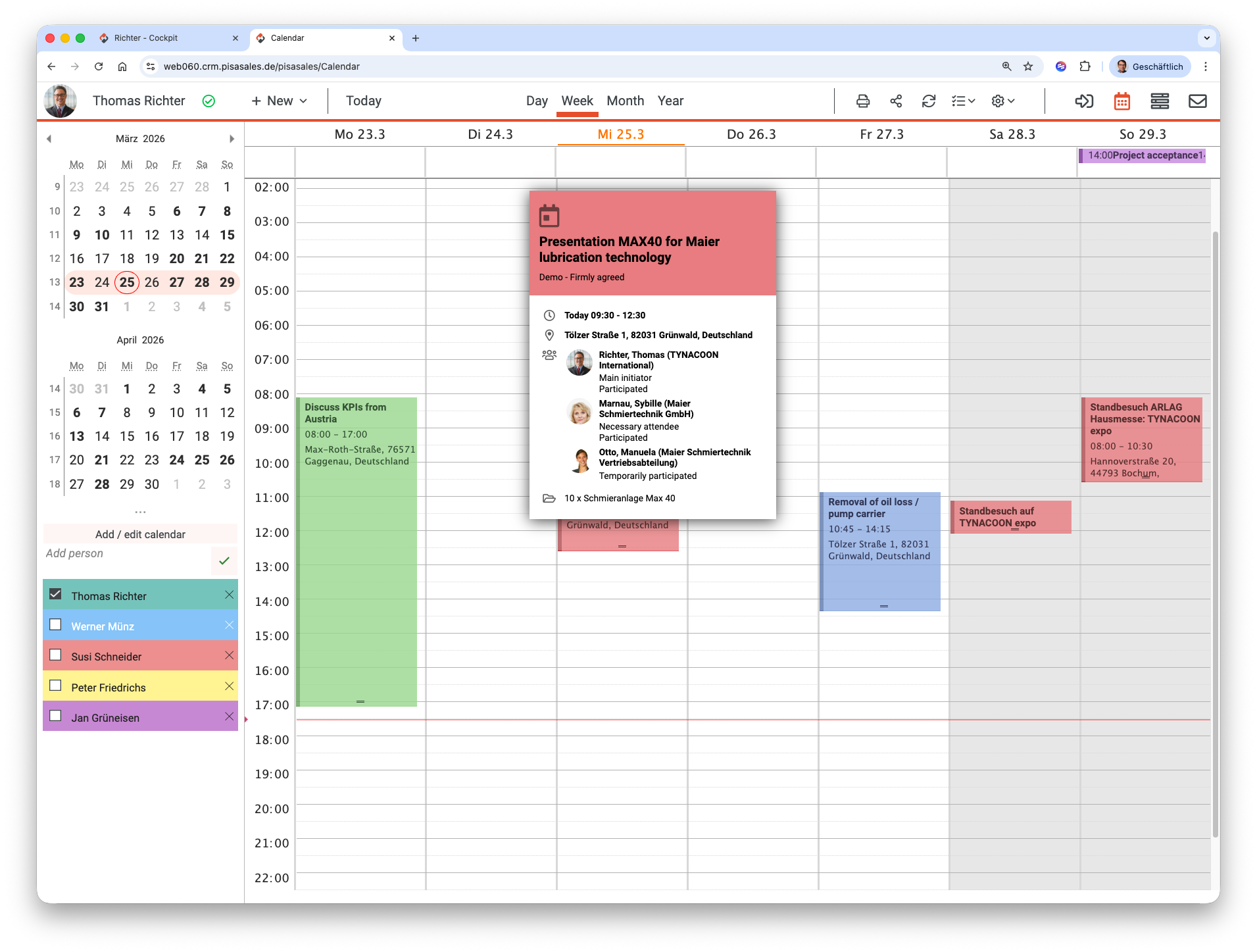
Task: Open the New appointment dropdown
Action: [279, 101]
